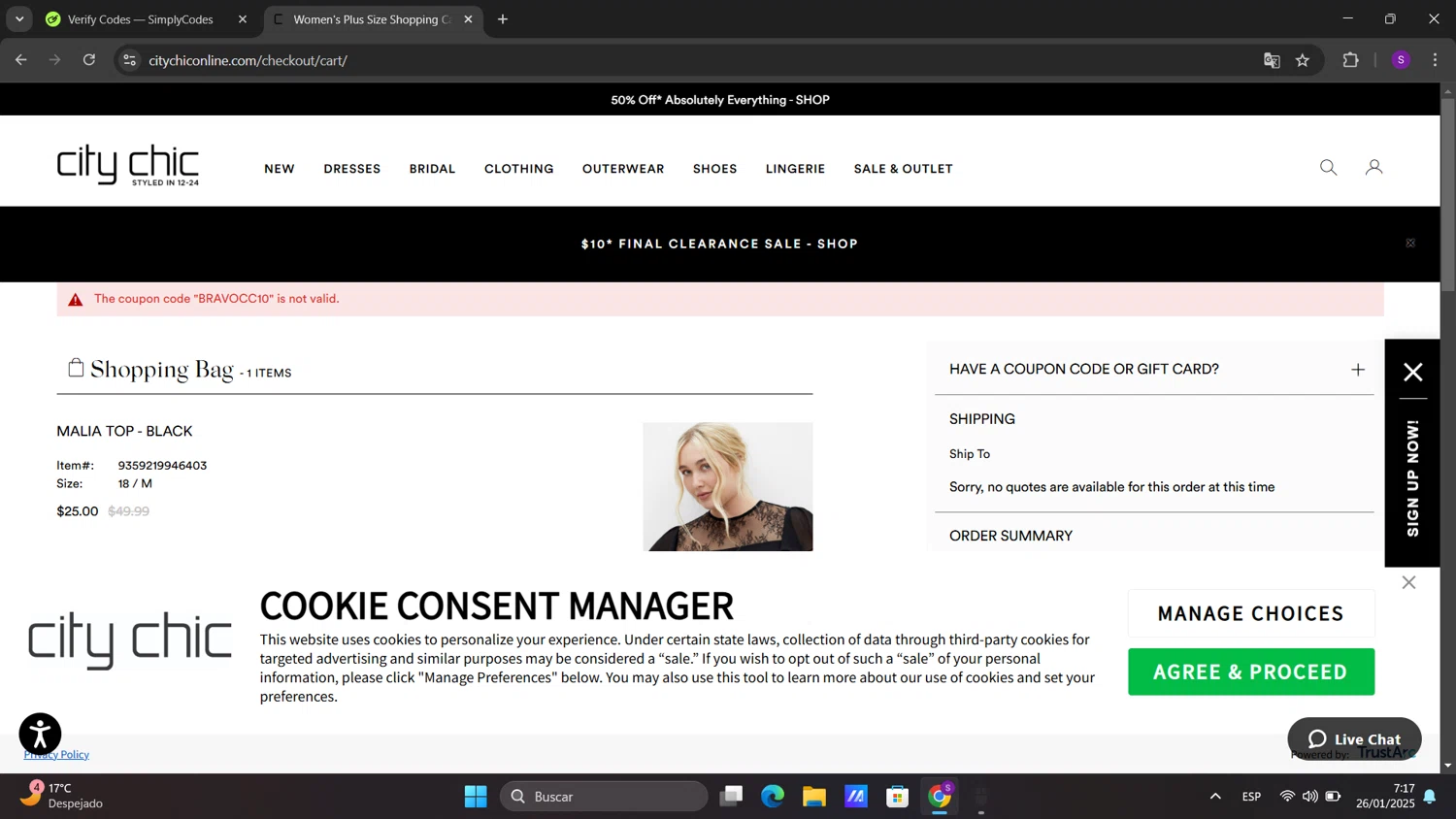Screen dimensions: 1456x819
Task: Close the cookie consent banner
Action: 1408,582
